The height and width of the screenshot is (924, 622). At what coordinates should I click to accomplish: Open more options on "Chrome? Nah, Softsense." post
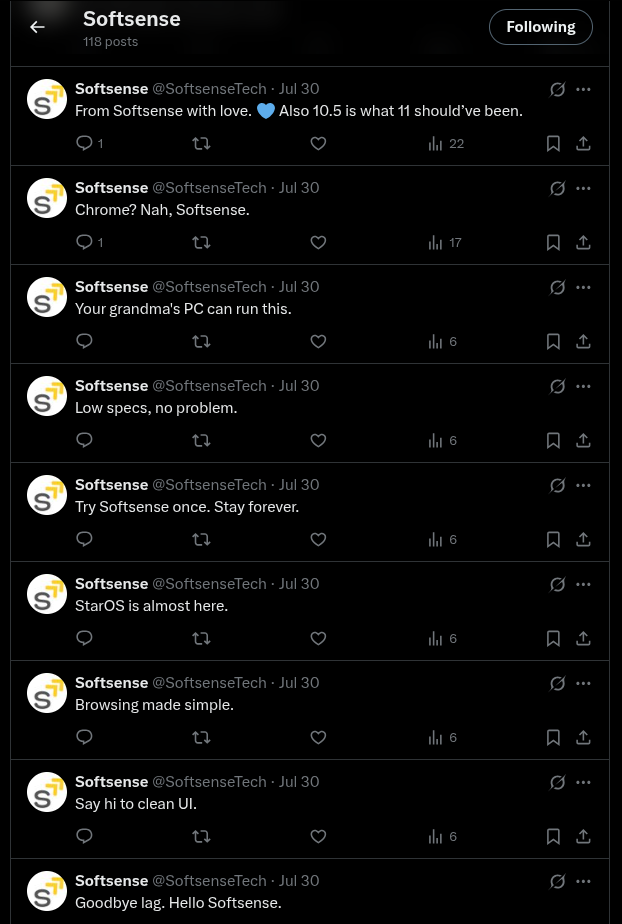click(x=584, y=188)
